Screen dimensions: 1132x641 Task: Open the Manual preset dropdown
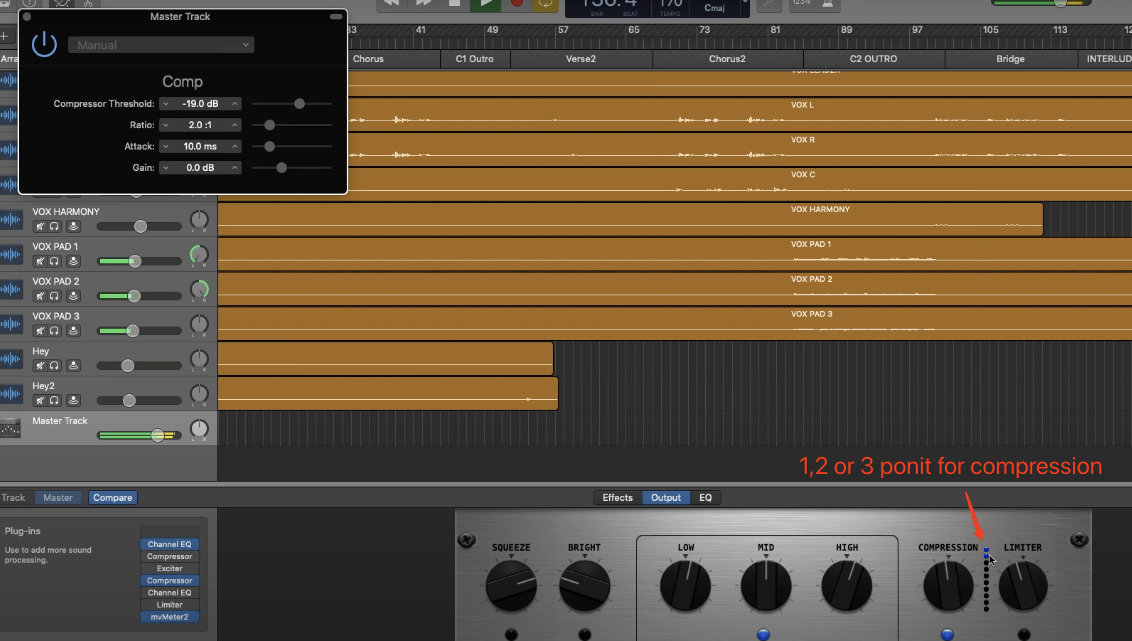(x=161, y=45)
